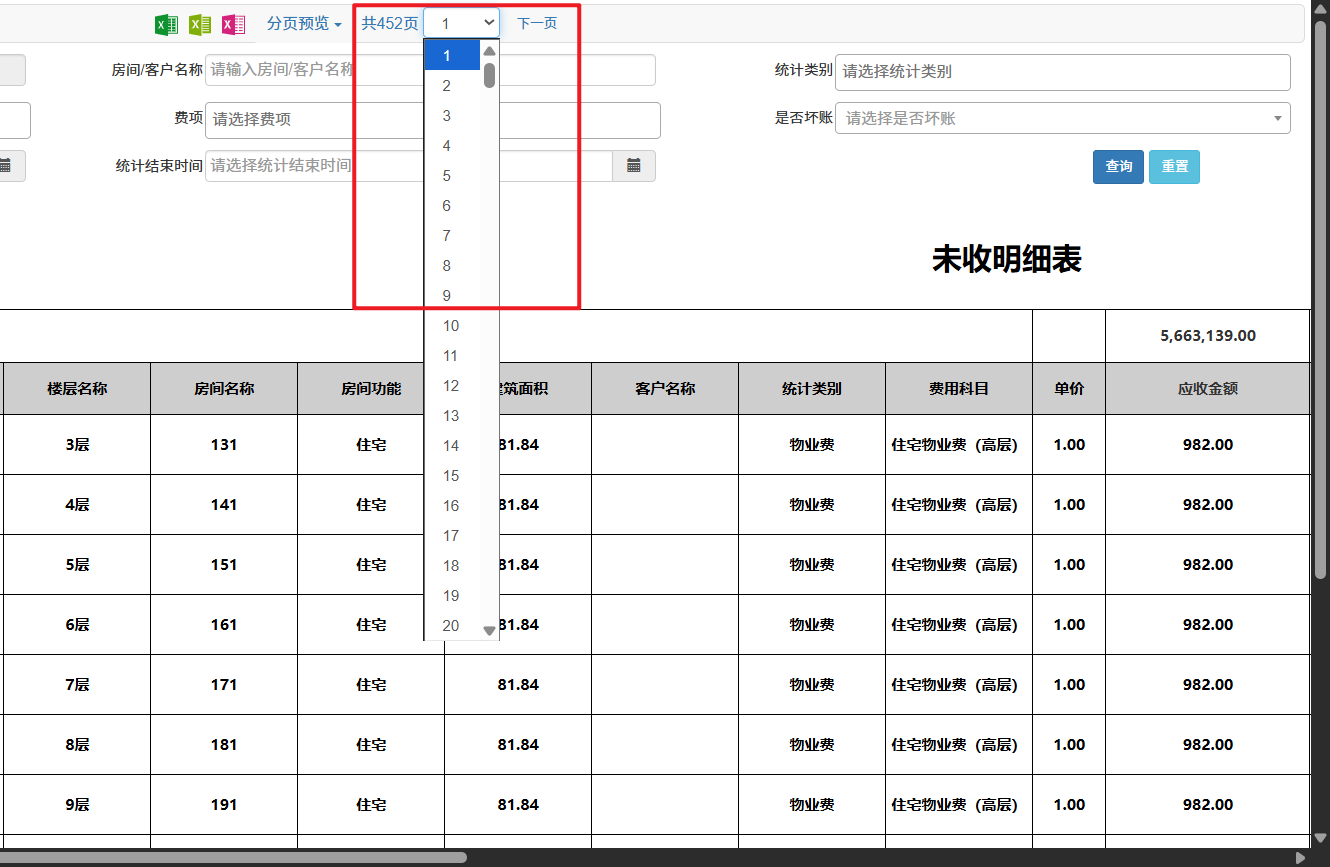
Task: Click 住宅物业费(高层) in room 181 row
Action: pos(959,744)
